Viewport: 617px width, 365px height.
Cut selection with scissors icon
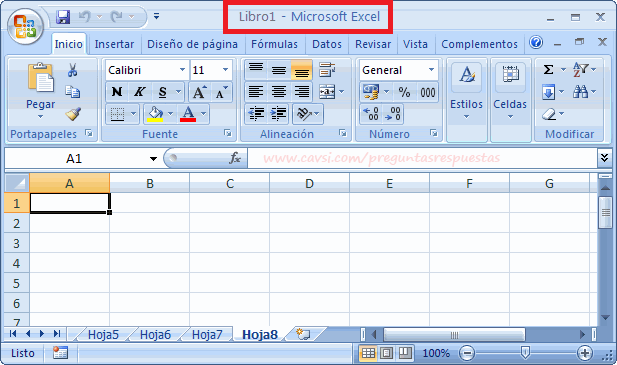pos(72,70)
